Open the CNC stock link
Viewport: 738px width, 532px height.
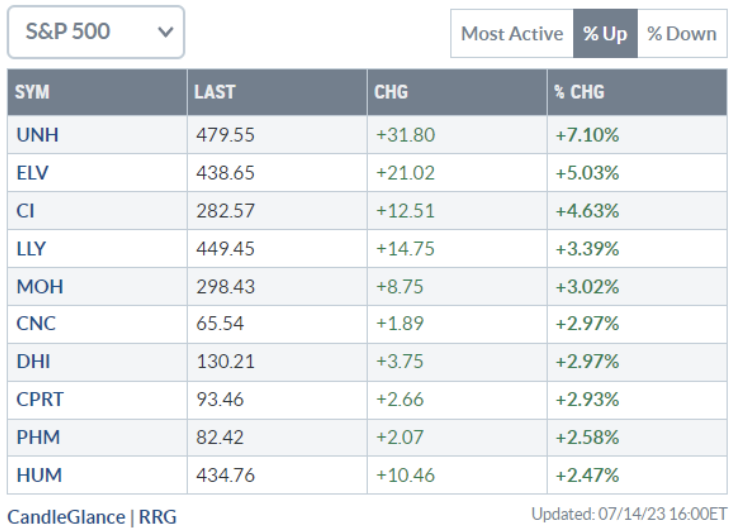point(35,324)
